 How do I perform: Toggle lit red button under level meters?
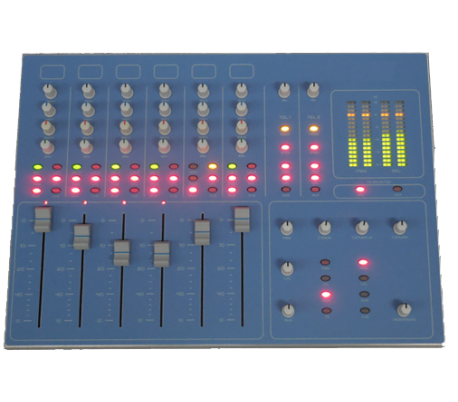point(360,189)
